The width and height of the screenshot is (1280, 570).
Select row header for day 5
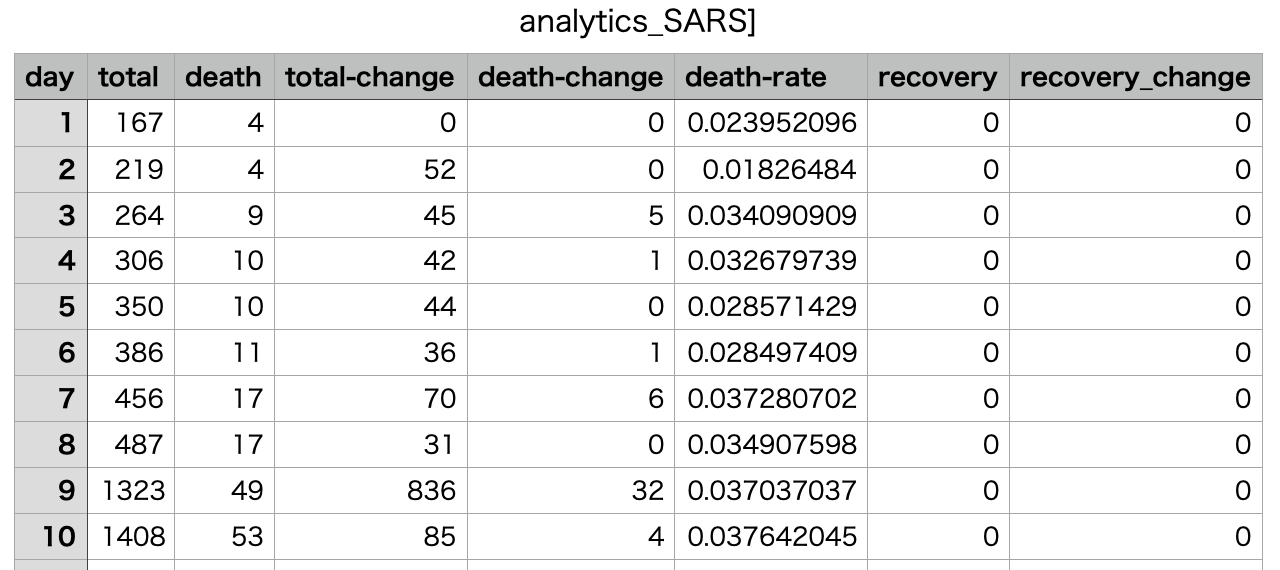pos(51,307)
